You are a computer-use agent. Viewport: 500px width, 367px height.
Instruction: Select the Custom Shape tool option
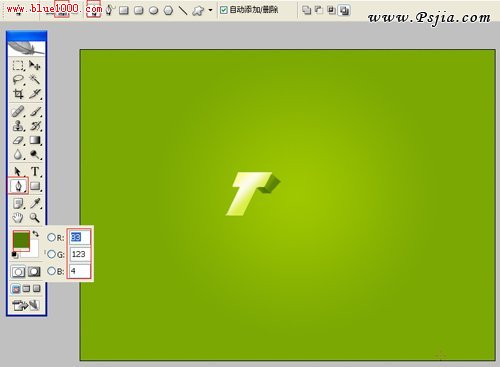click(198, 10)
